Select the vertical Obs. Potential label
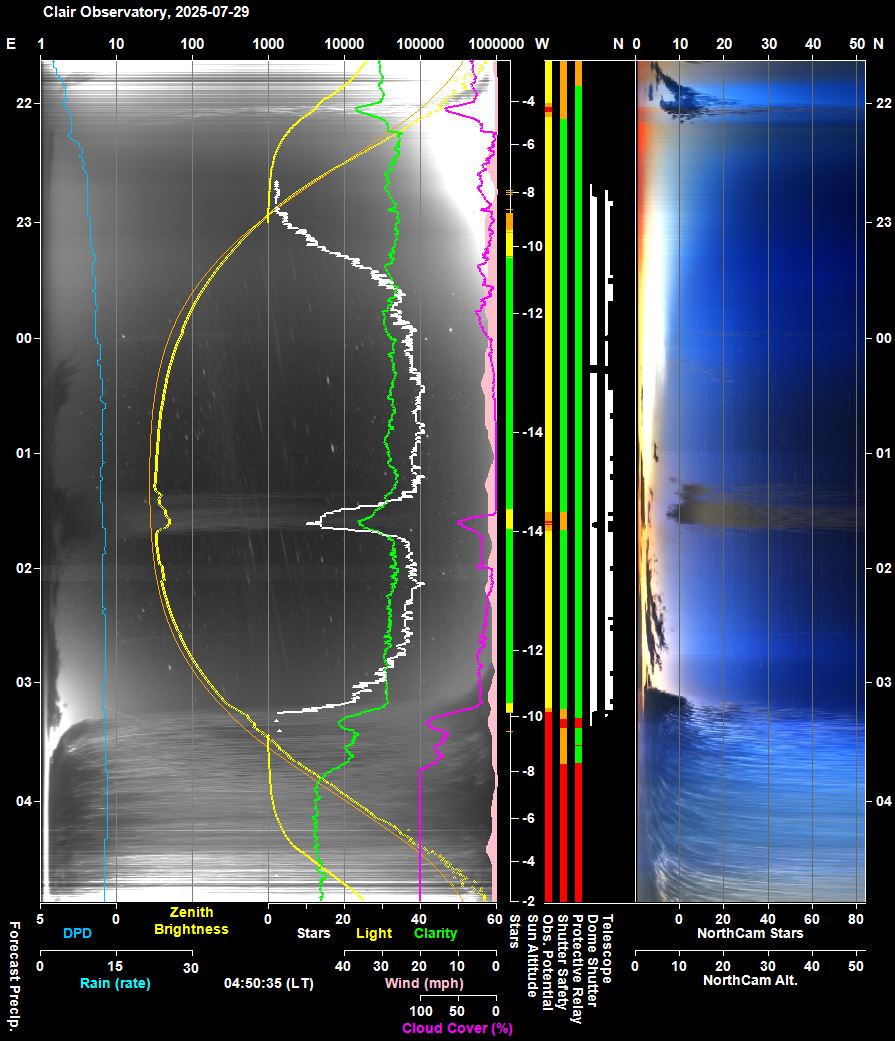The width and height of the screenshot is (895, 1041). pos(547,961)
